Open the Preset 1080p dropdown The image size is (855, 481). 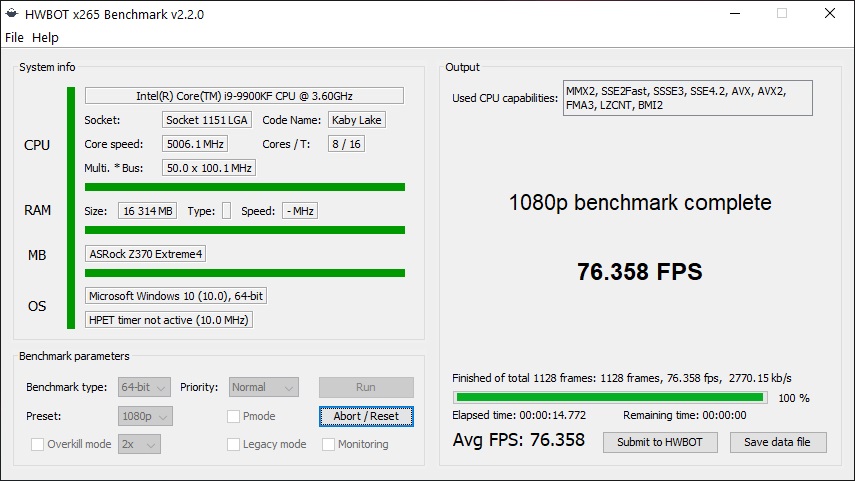[145, 416]
